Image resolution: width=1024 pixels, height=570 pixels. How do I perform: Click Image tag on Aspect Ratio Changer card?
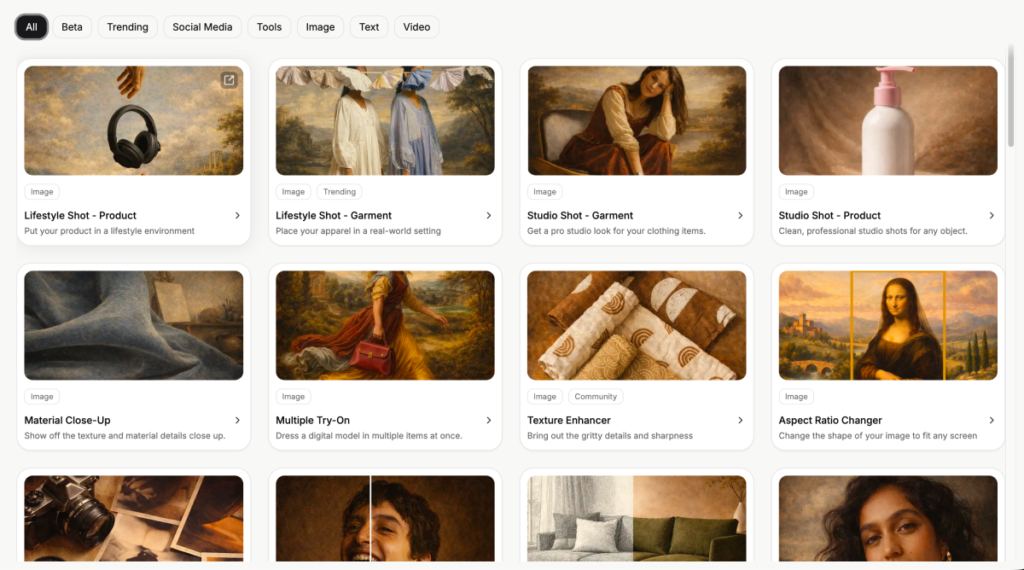click(796, 397)
